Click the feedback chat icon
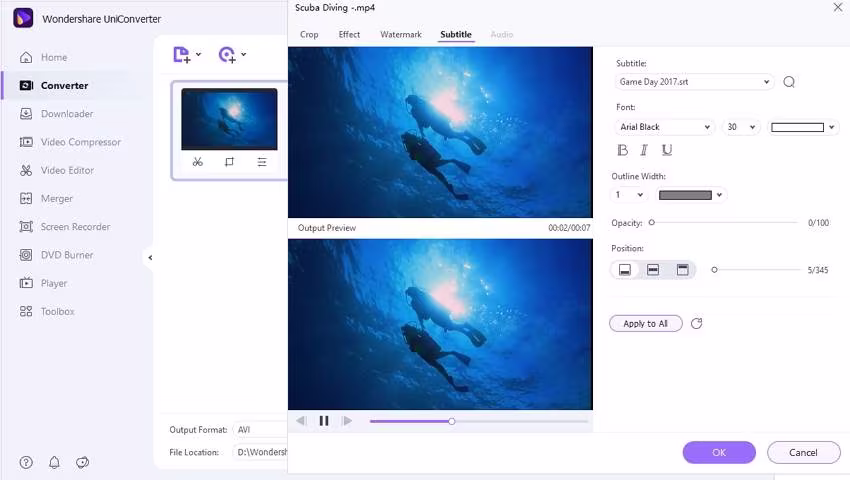 [82, 462]
